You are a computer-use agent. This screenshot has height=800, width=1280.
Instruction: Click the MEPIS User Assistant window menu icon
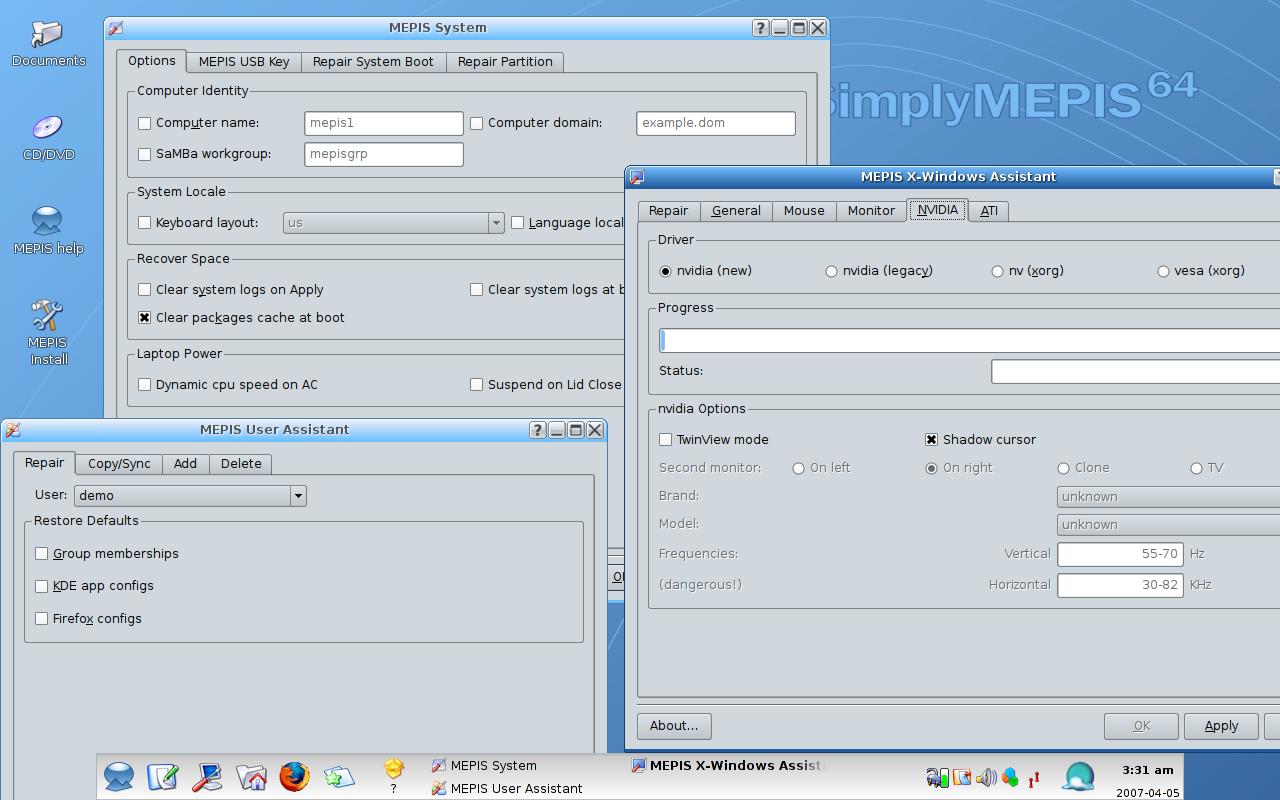click(13, 430)
